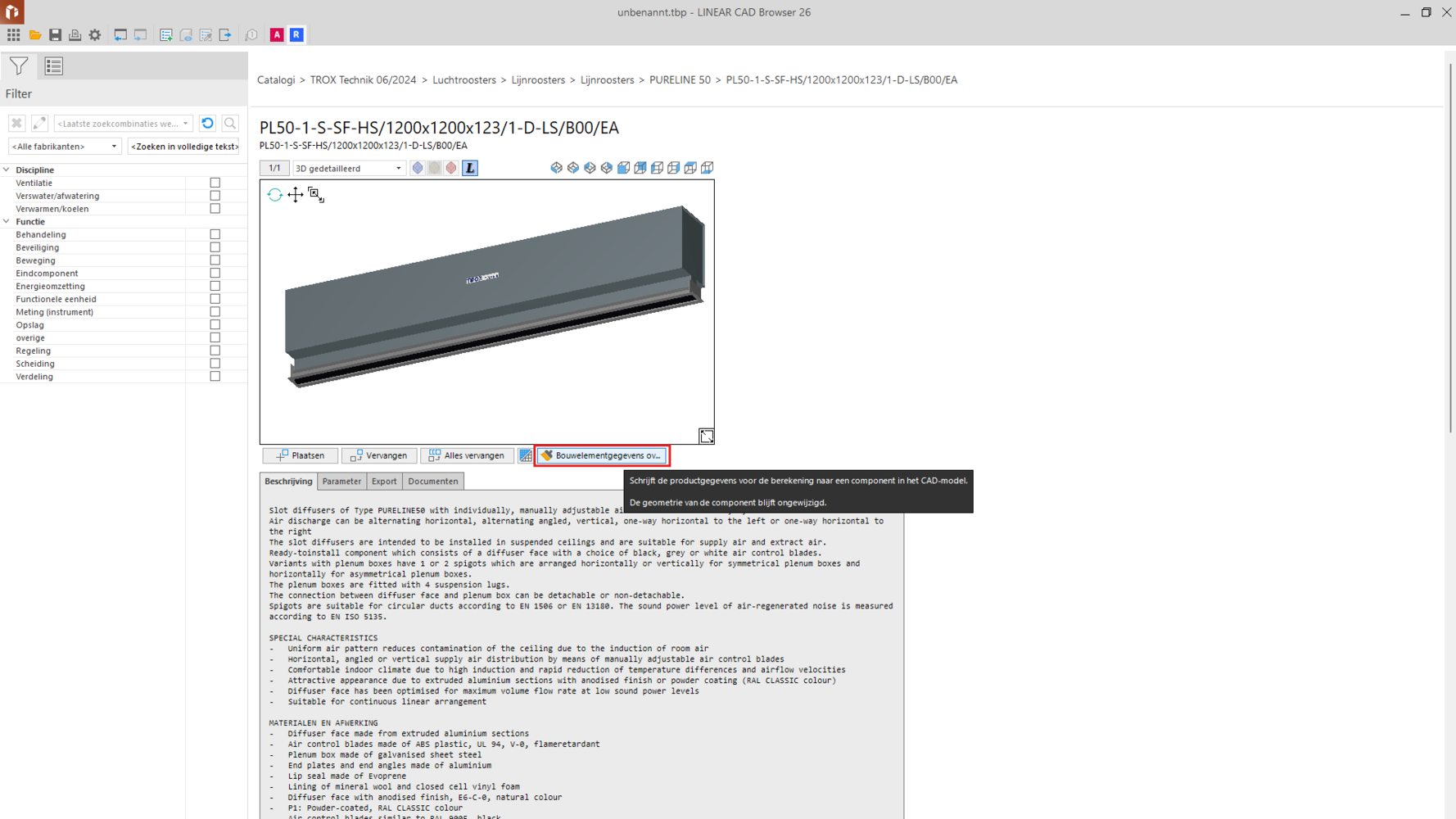Viewport: 1456px width, 819px height.
Task: Check the Ventilatie discipline checkbox
Action: (215, 183)
